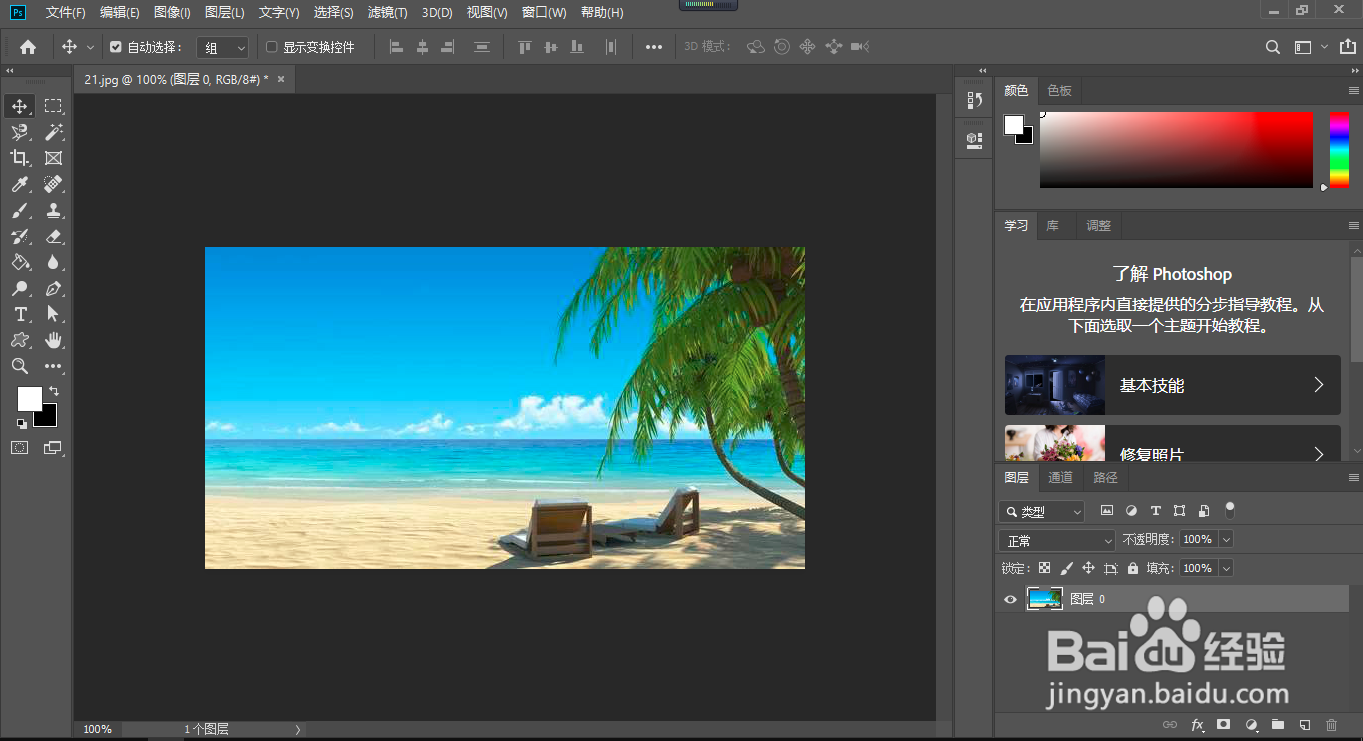The height and width of the screenshot is (741, 1363).
Task: Switch to the 调整 tab
Action: click(1098, 226)
